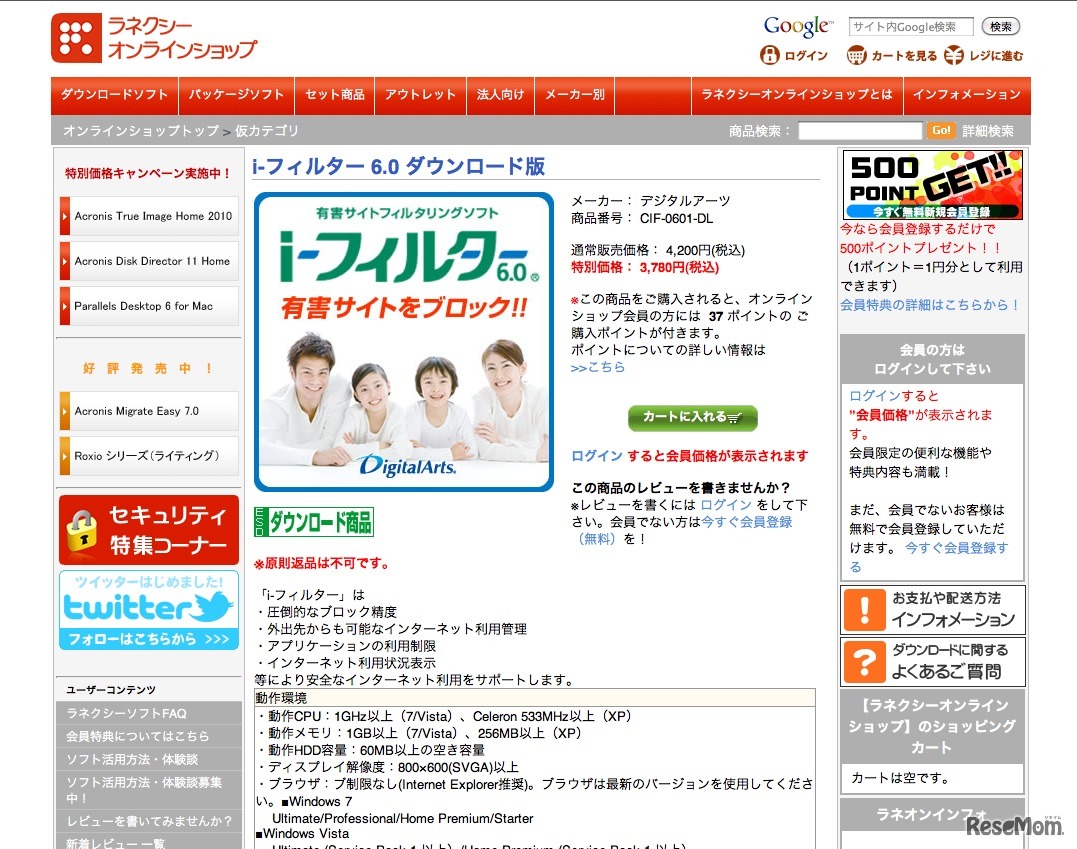The height and width of the screenshot is (849, 1077).
Task: Click the 500 POINT GET banner
Action: [x=932, y=185]
